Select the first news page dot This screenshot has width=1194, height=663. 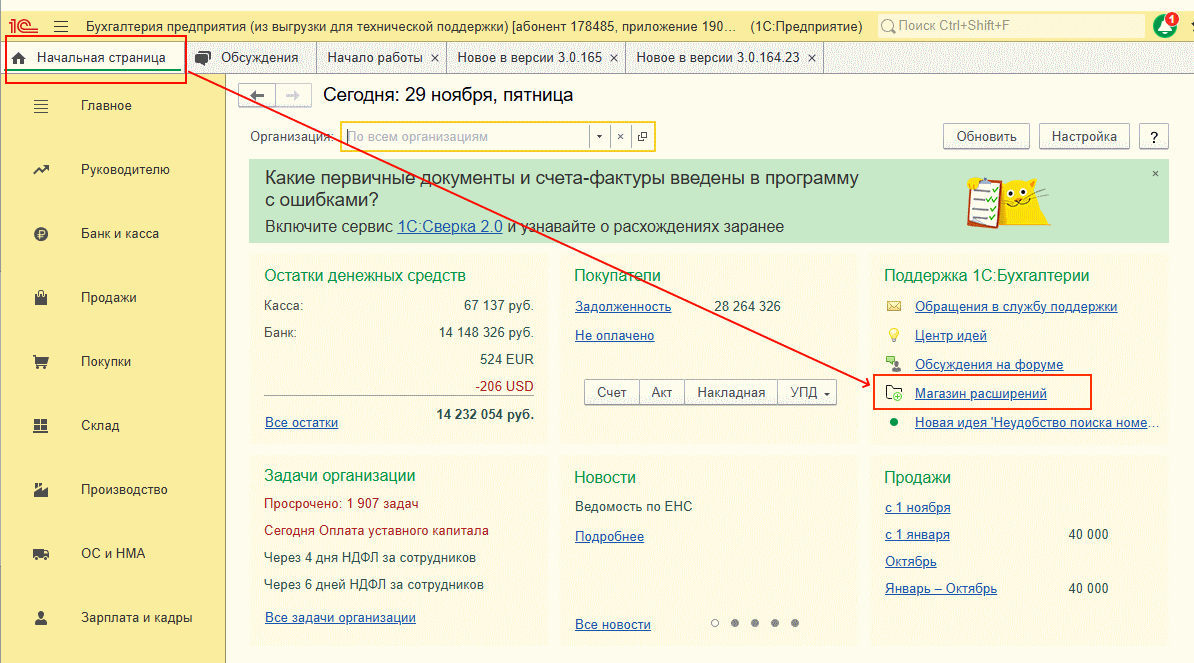pyautogui.click(x=714, y=623)
